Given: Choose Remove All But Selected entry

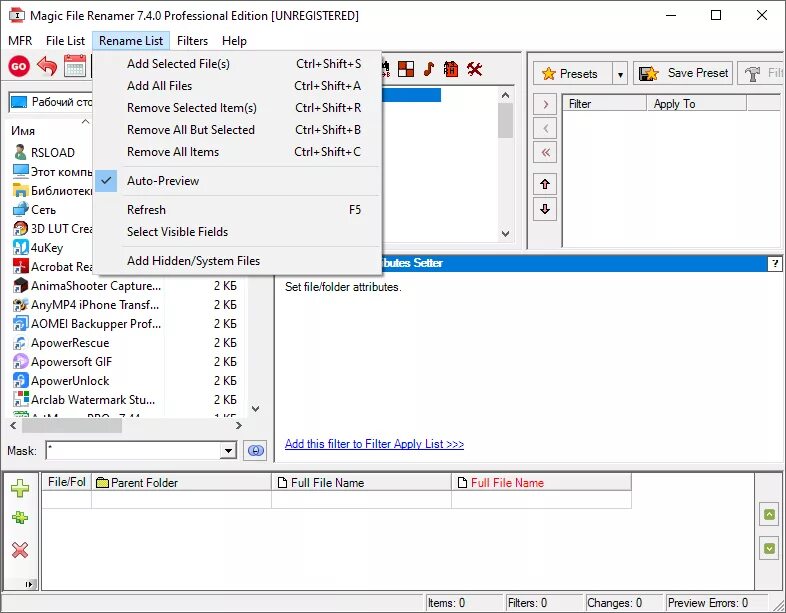Looking at the screenshot, I should pos(238,130).
